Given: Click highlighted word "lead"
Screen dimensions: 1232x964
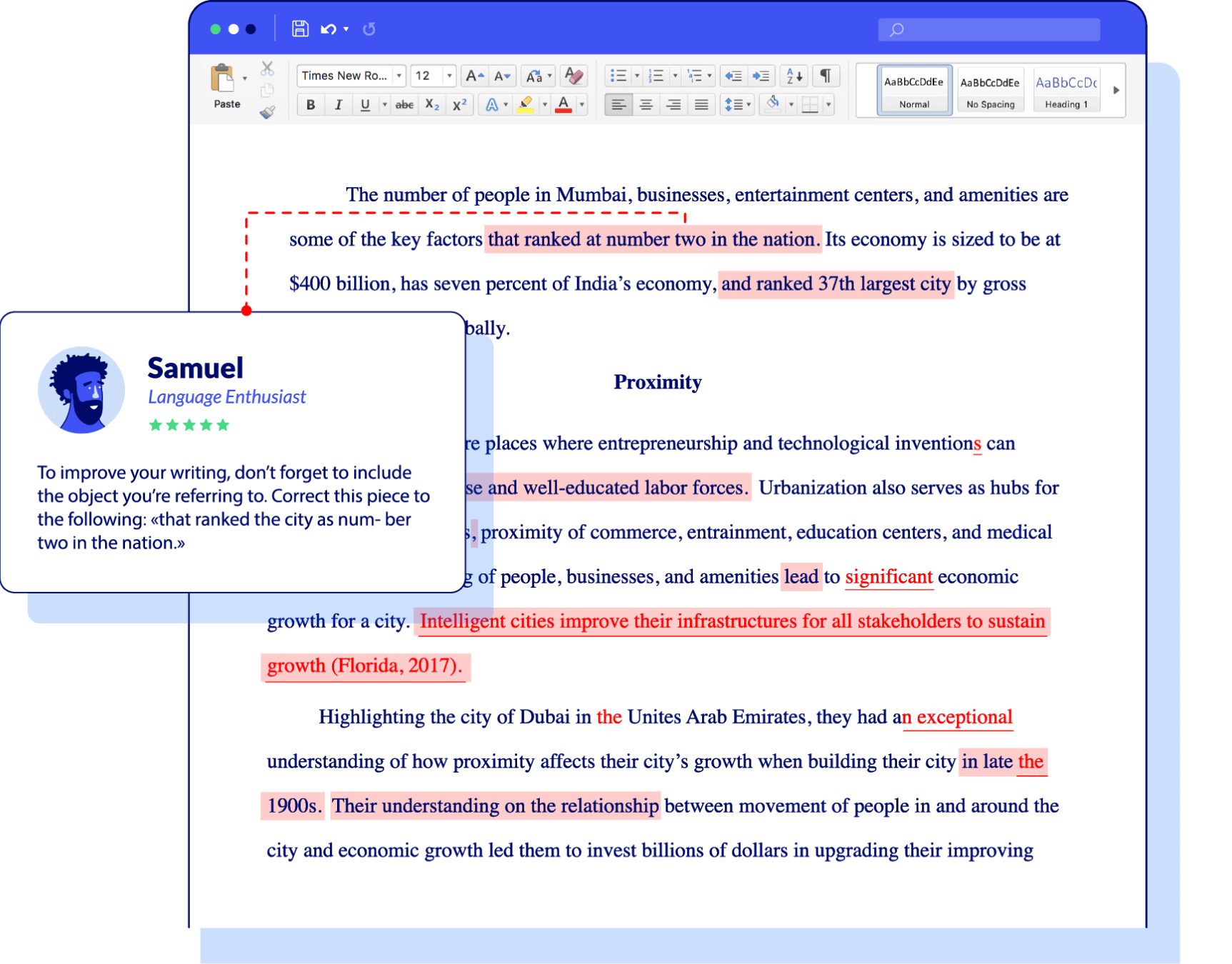Looking at the screenshot, I should pos(801,576).
